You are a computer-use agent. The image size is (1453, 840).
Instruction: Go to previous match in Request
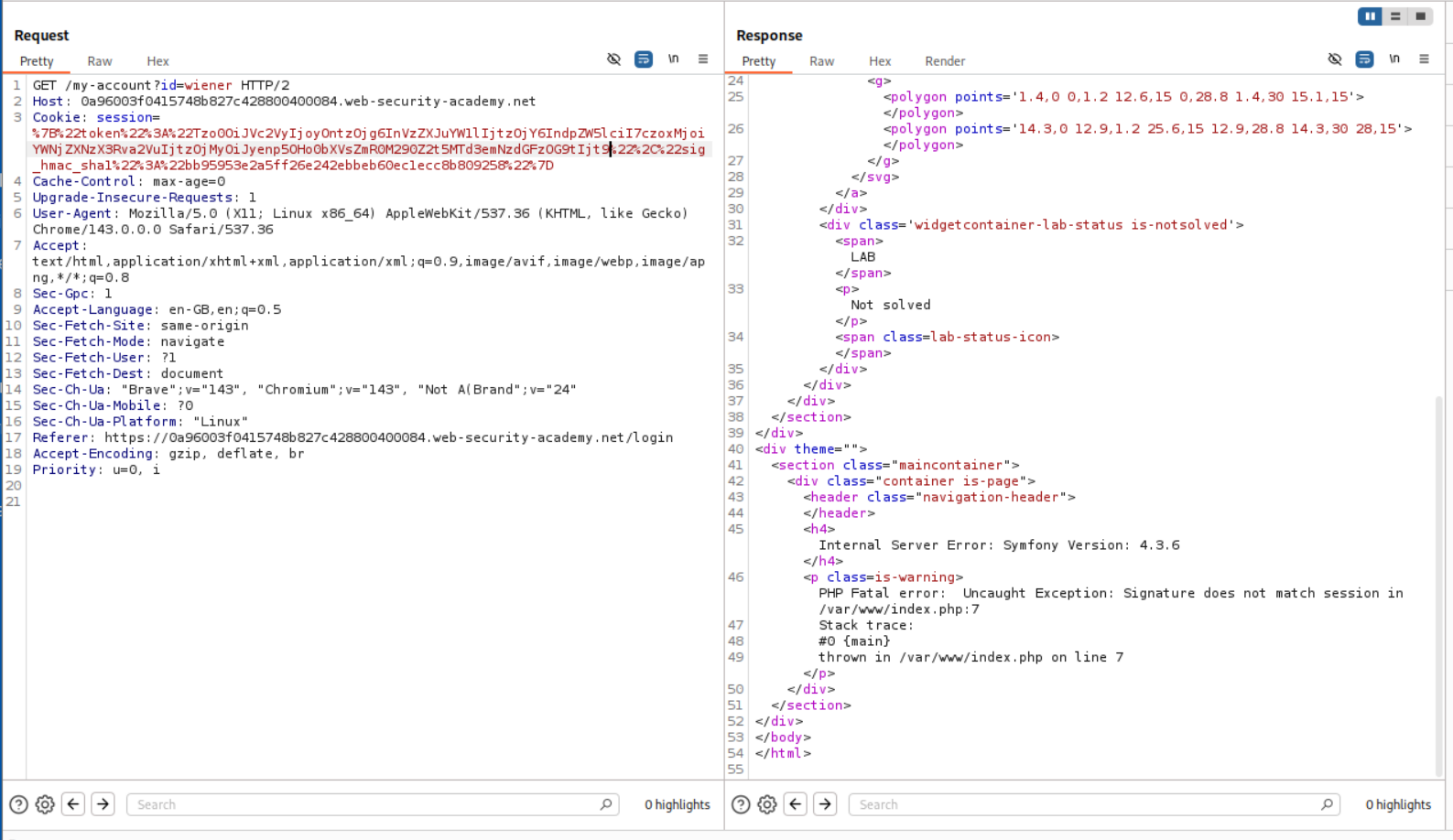[73, 804]
